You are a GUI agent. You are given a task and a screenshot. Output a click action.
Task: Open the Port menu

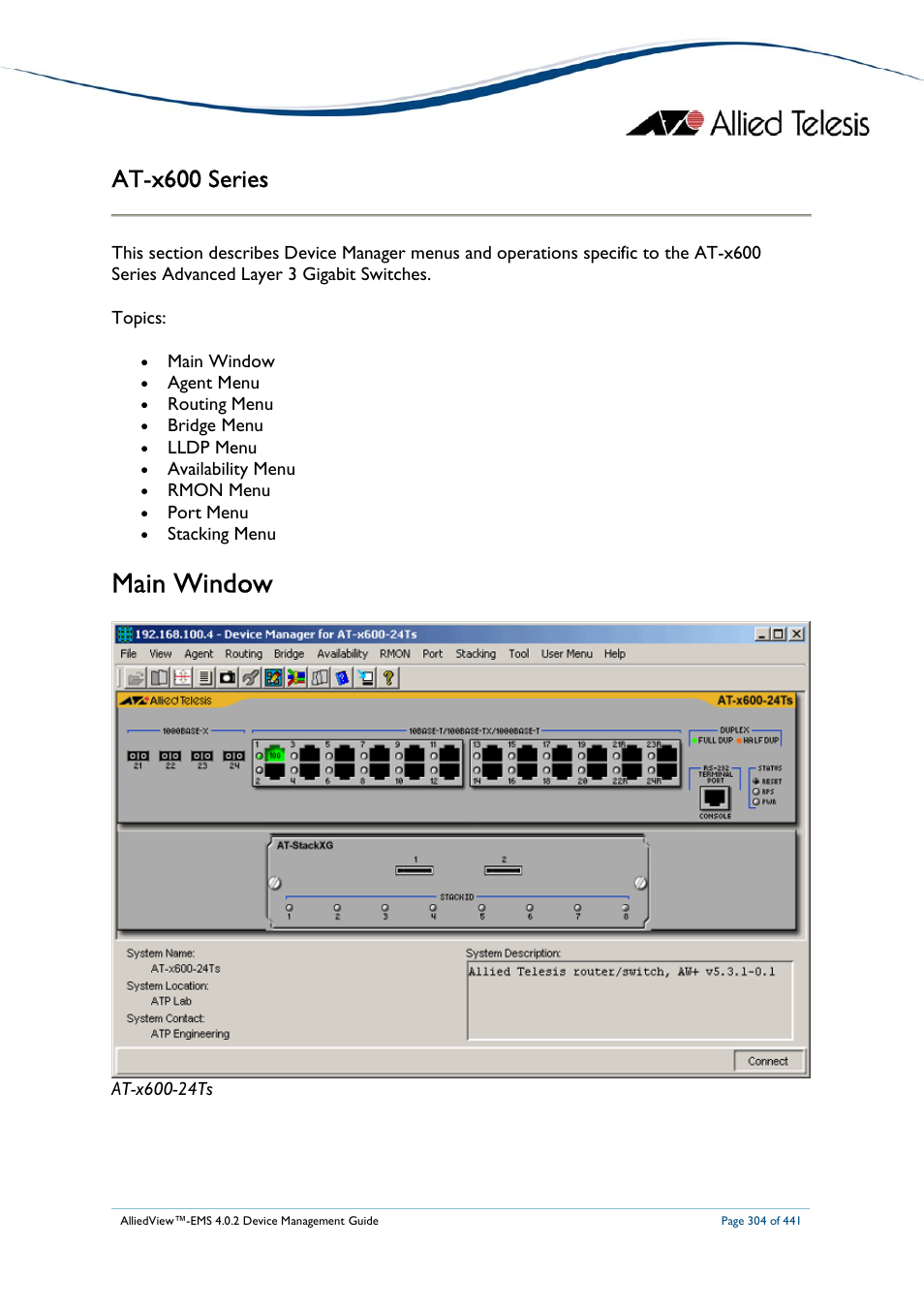pos(433,654)
